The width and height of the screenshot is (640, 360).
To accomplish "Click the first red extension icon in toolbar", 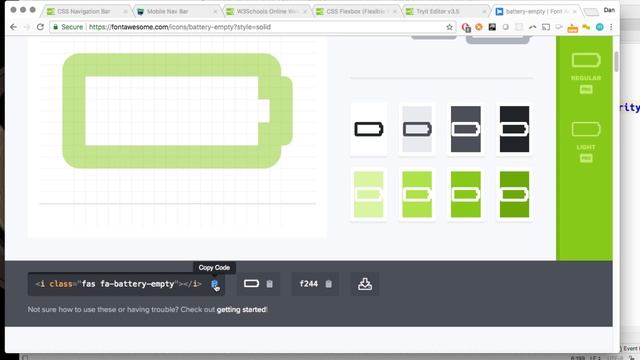I will [466, 27].
